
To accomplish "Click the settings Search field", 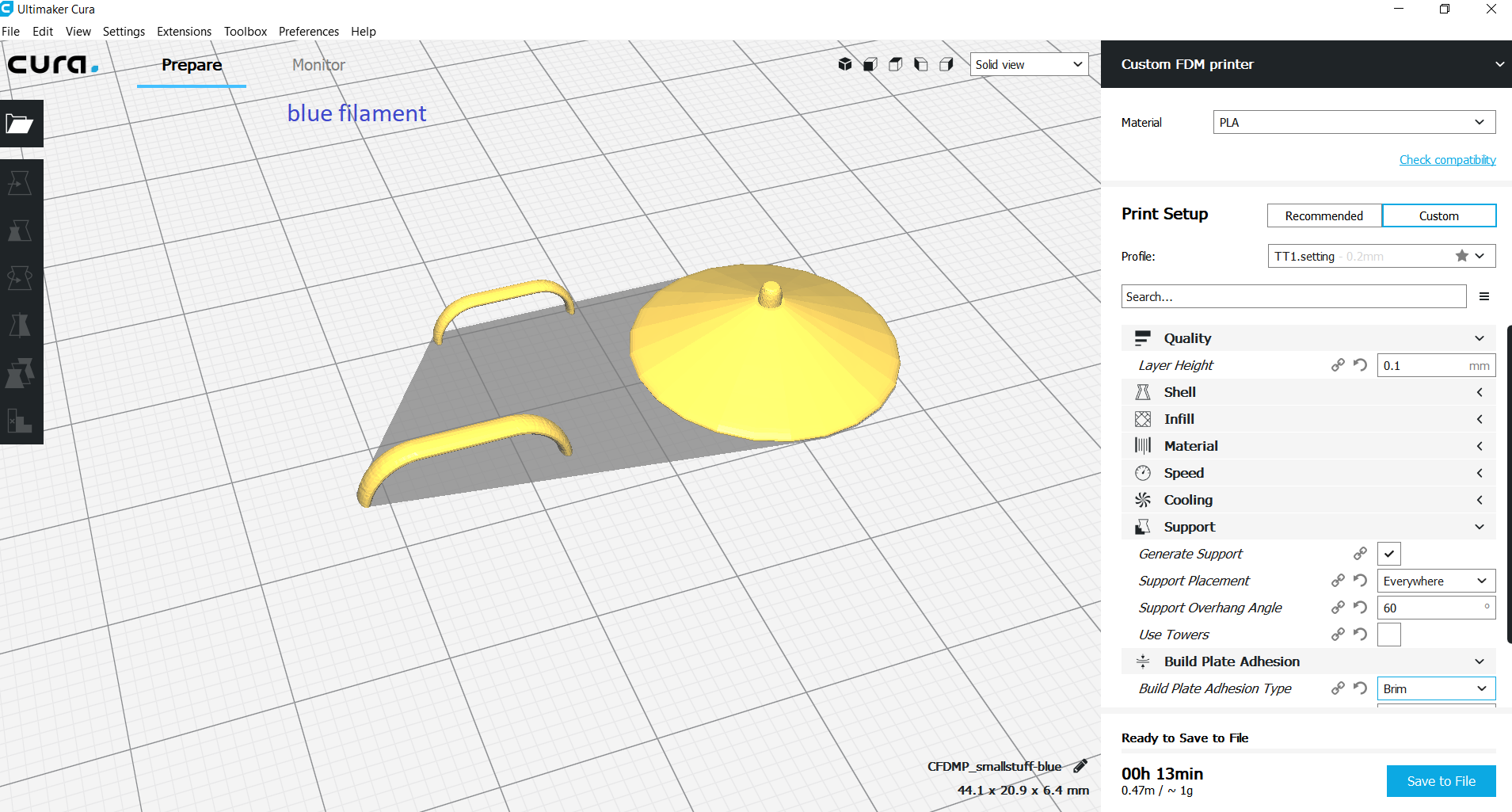I will pyautogui.click(x=1293, y=296).
